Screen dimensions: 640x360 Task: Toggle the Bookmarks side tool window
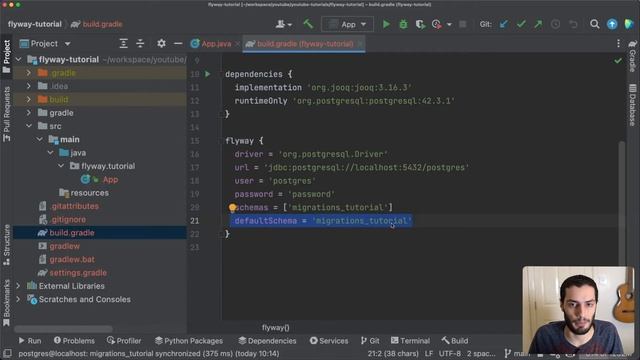click(x=6, y=303)
